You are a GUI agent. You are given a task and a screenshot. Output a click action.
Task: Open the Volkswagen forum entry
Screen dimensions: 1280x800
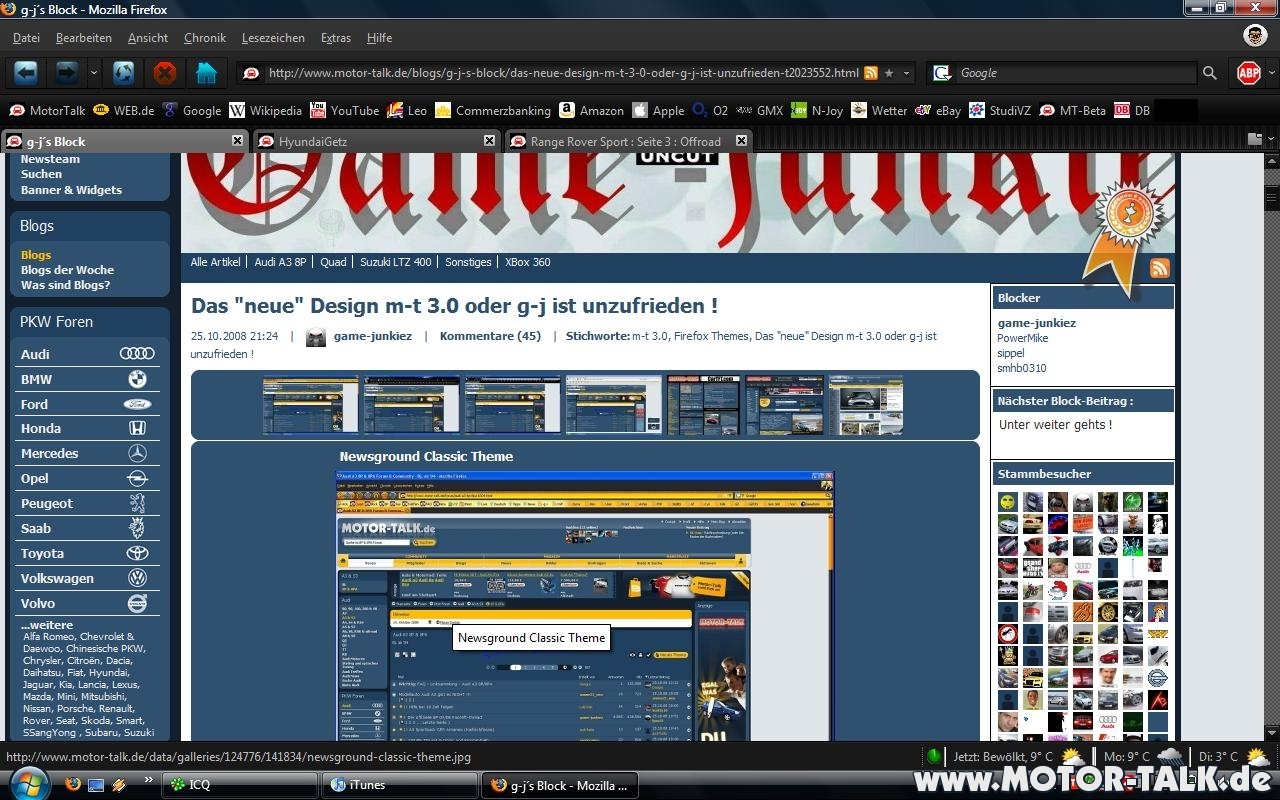pyautogui.click(x=85, y=578)
